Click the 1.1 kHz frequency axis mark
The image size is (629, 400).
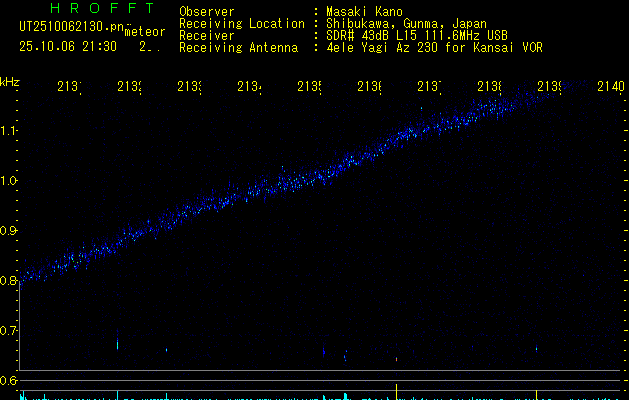click(x=9, y=131)
